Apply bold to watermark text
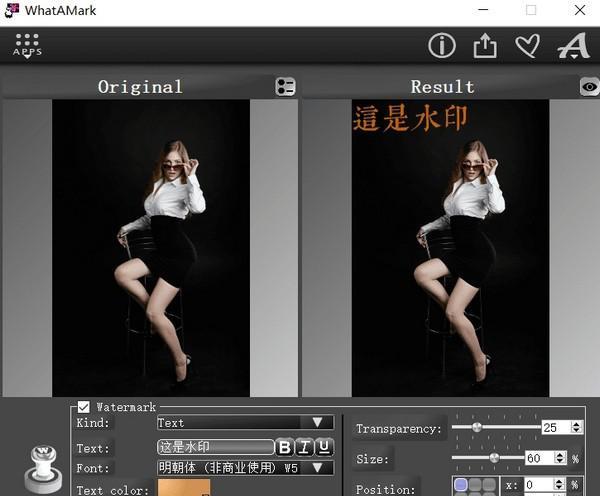 285,447
